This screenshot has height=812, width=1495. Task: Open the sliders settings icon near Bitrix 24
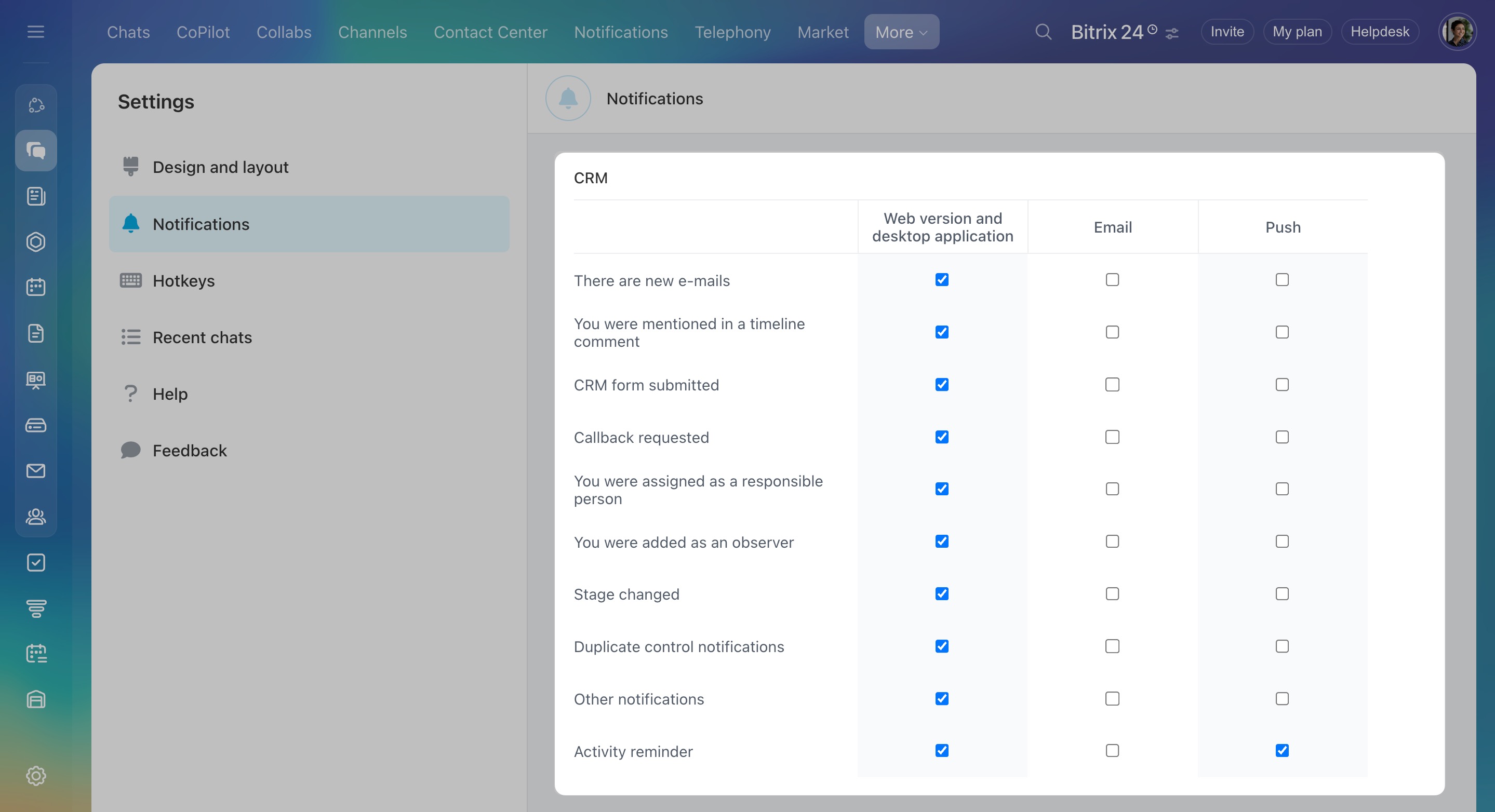coord(1172,34)
